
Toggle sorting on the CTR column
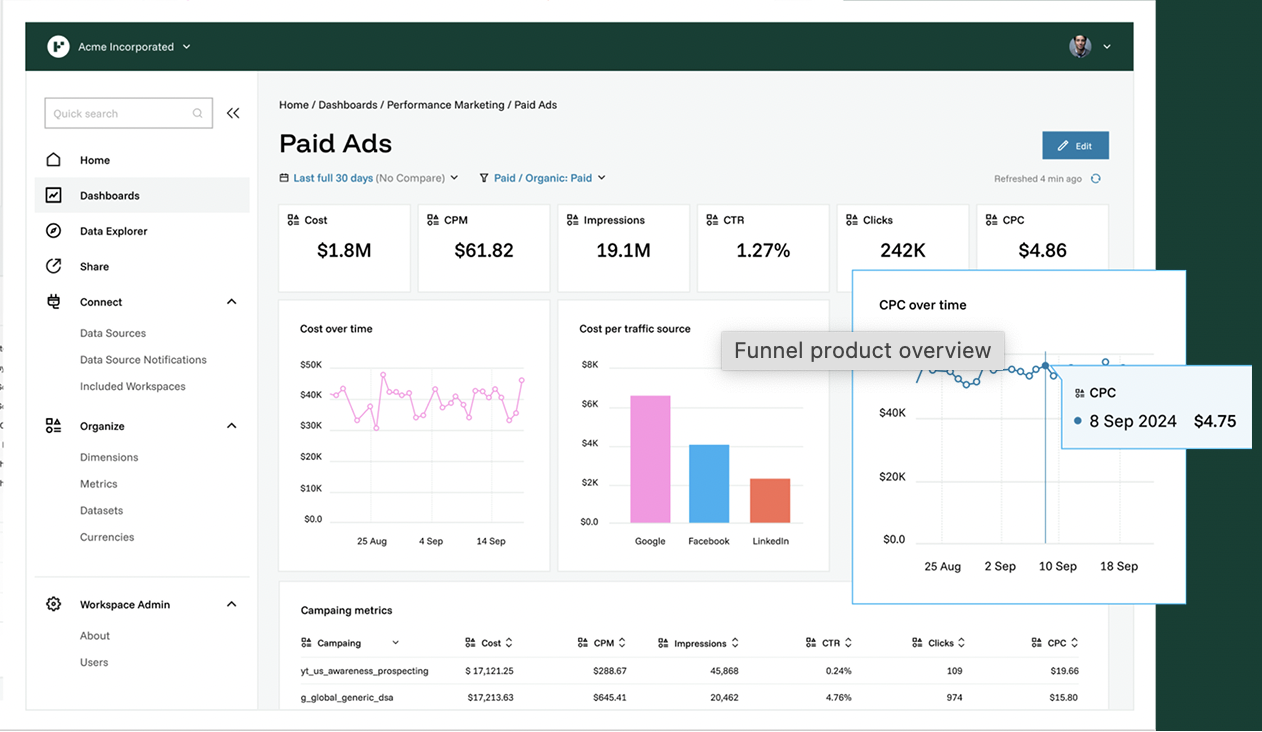coord(851,642)
